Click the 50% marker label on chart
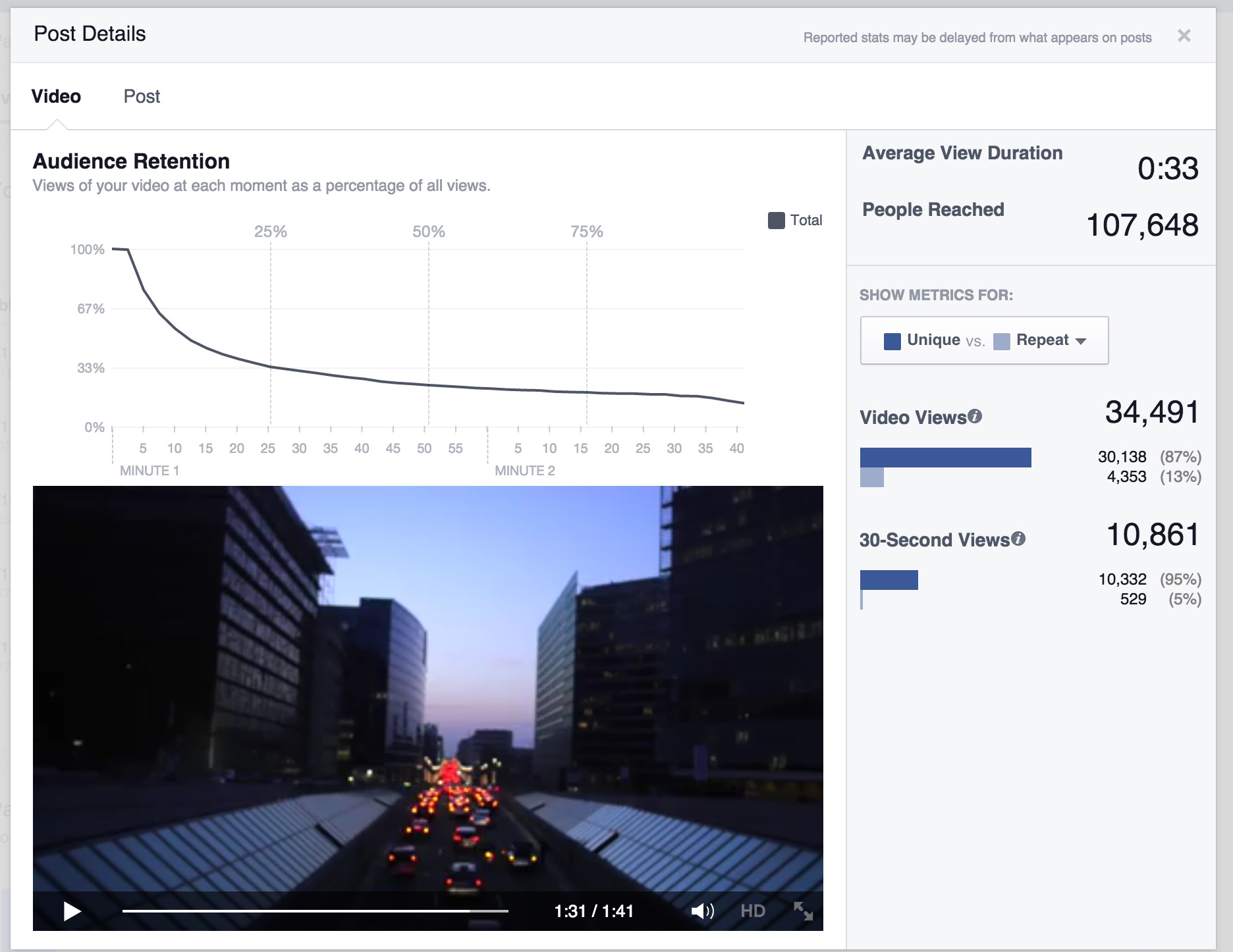The width and height of the screenshot is (1233, 952). tap(429, 232)
